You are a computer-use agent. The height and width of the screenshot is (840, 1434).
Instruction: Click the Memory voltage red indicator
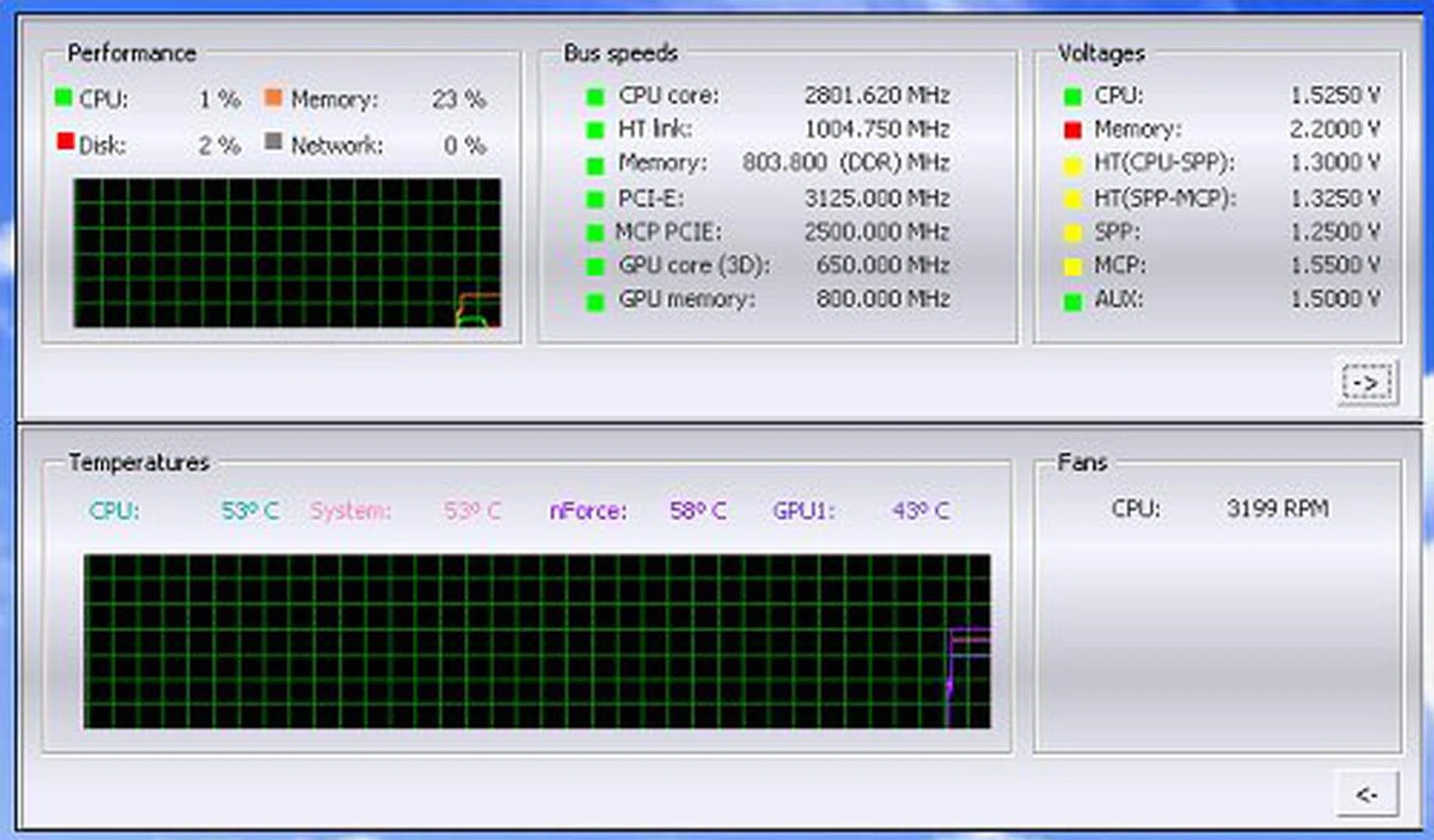pyautogui.click(x=1073, y=128)
